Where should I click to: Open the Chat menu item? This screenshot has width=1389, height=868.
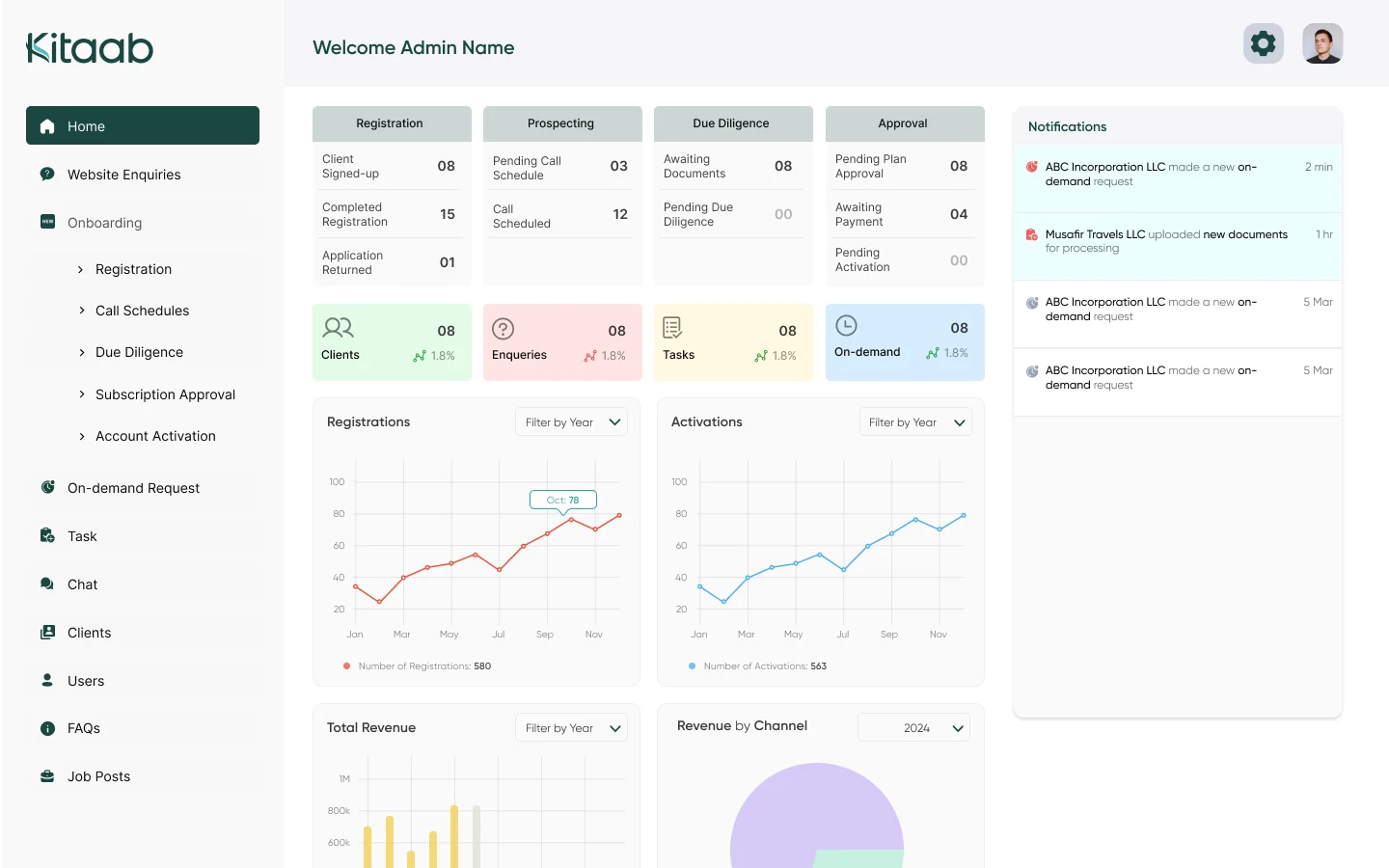(143, 583)
